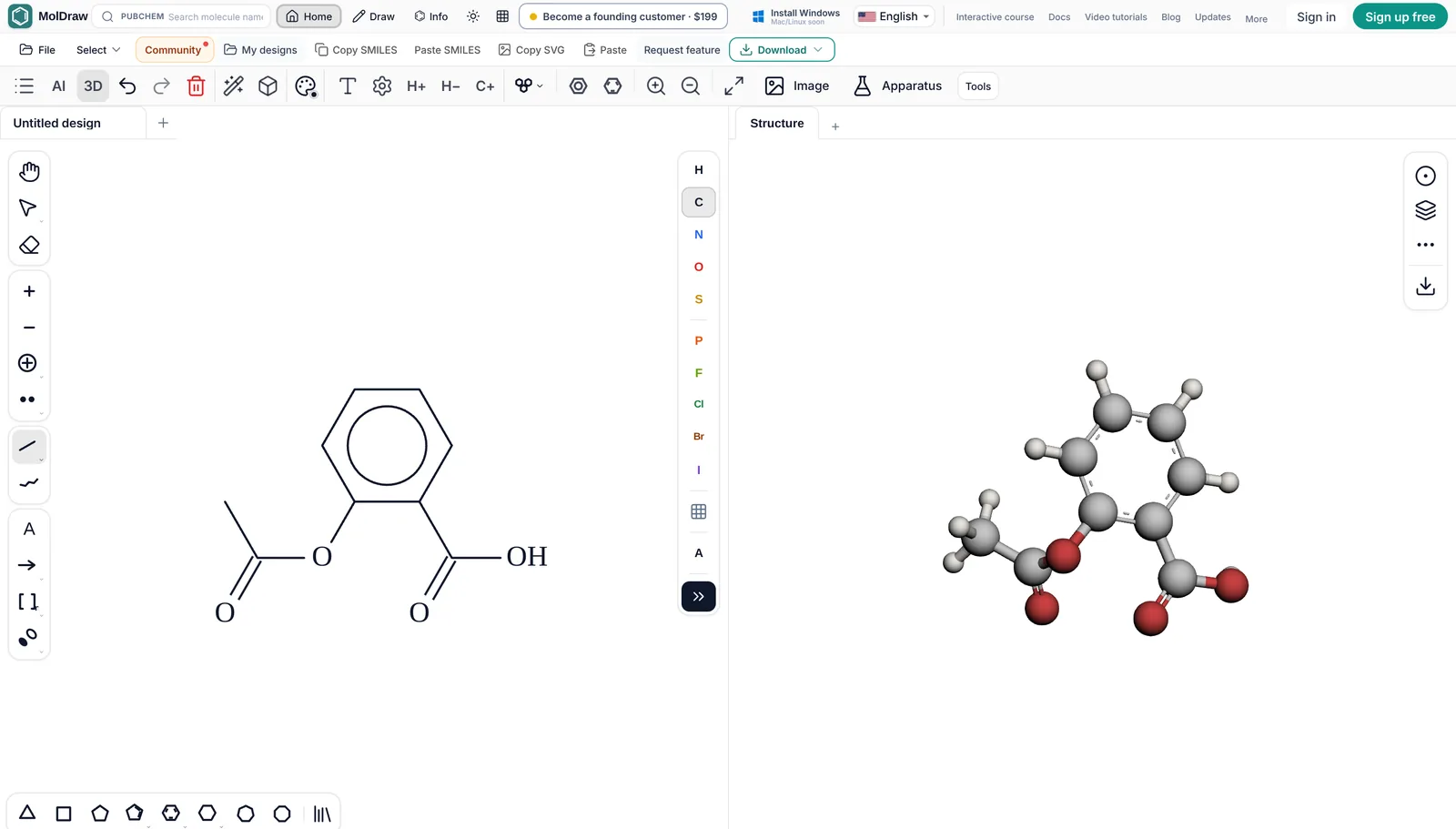
Task: Go to the Home tab
Action: coord(309,16)
